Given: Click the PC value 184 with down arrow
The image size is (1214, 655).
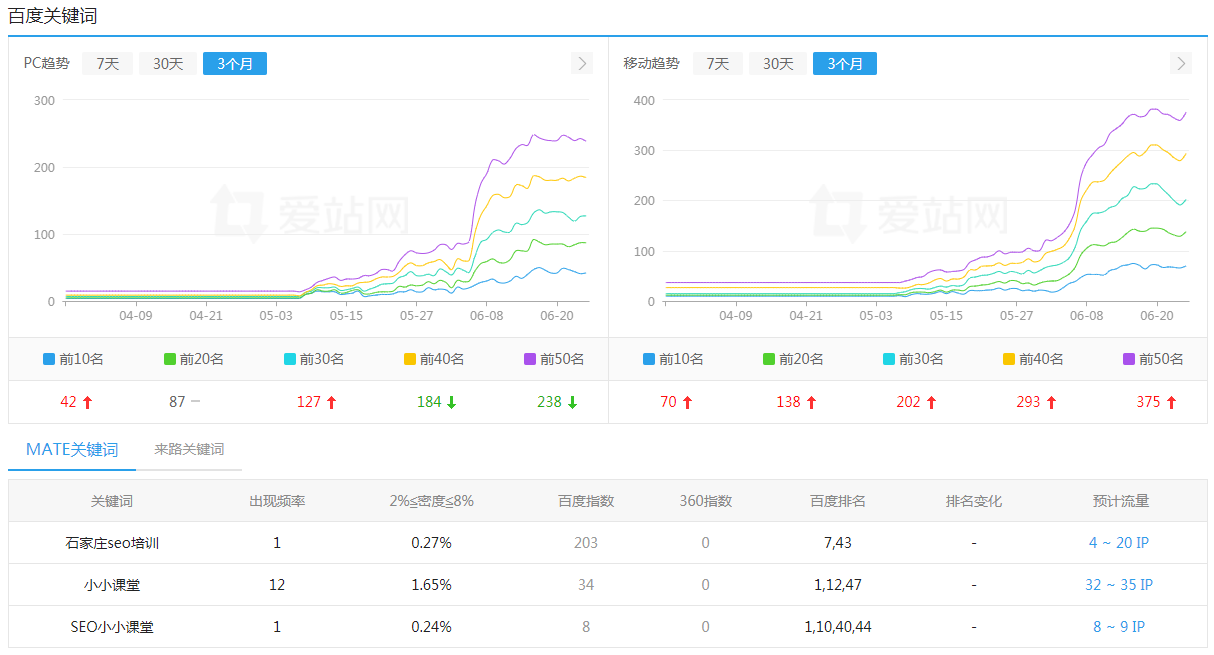Looking at the screenshot, I should click(x=437, y=402).
